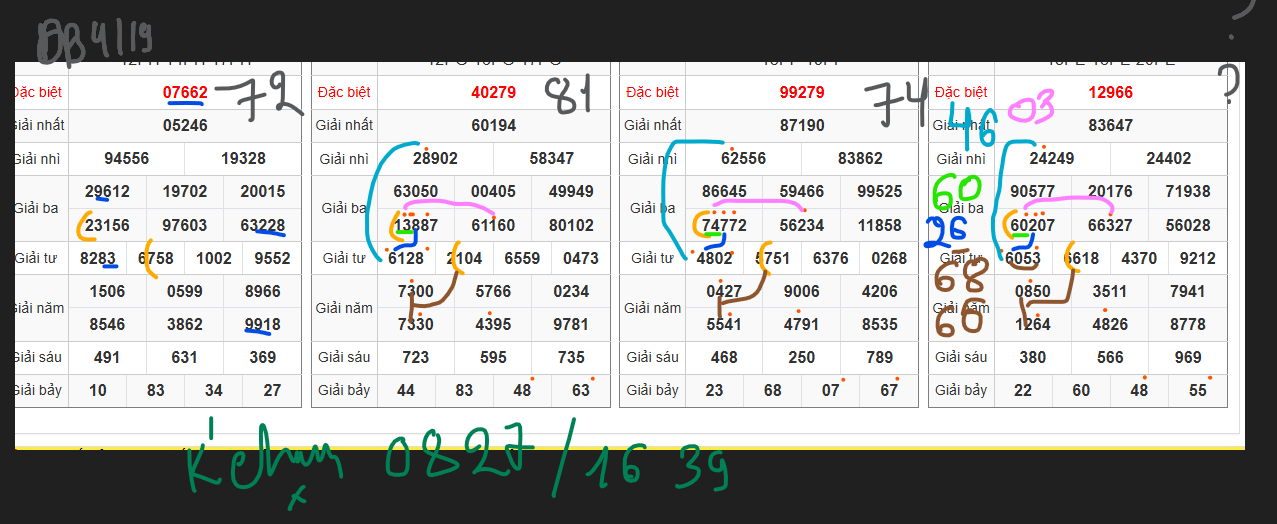Click the third prize number 63050
The height and width of the screenshot is (524, 1277).
tap(415, 192)
